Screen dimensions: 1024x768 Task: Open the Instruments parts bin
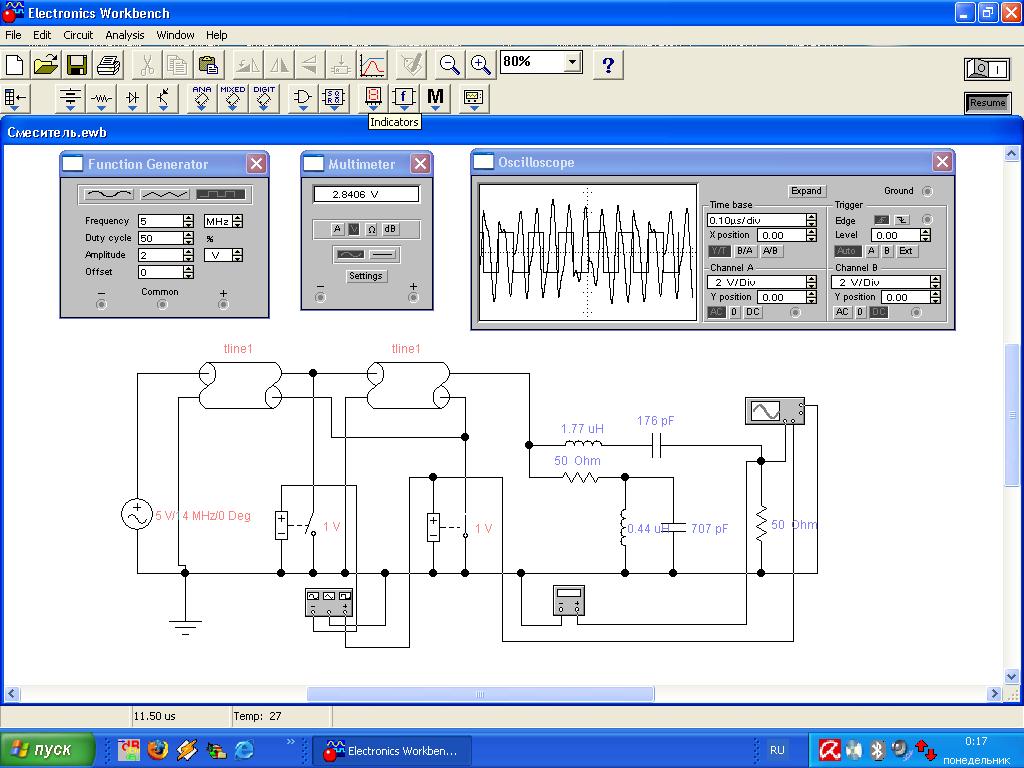[473, 98]
